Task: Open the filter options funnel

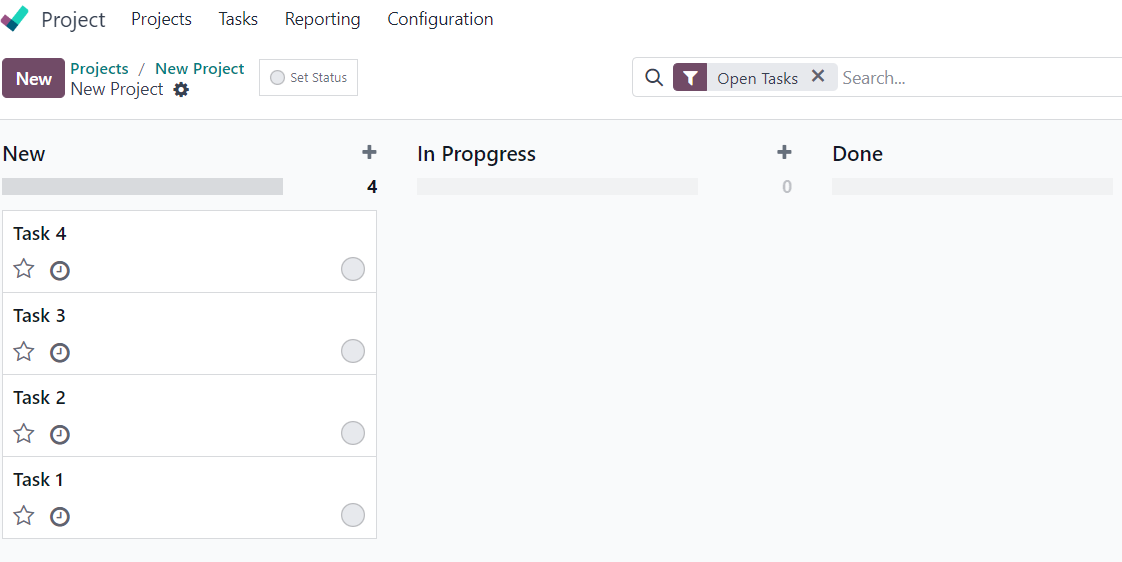Action: coord(690,77)
